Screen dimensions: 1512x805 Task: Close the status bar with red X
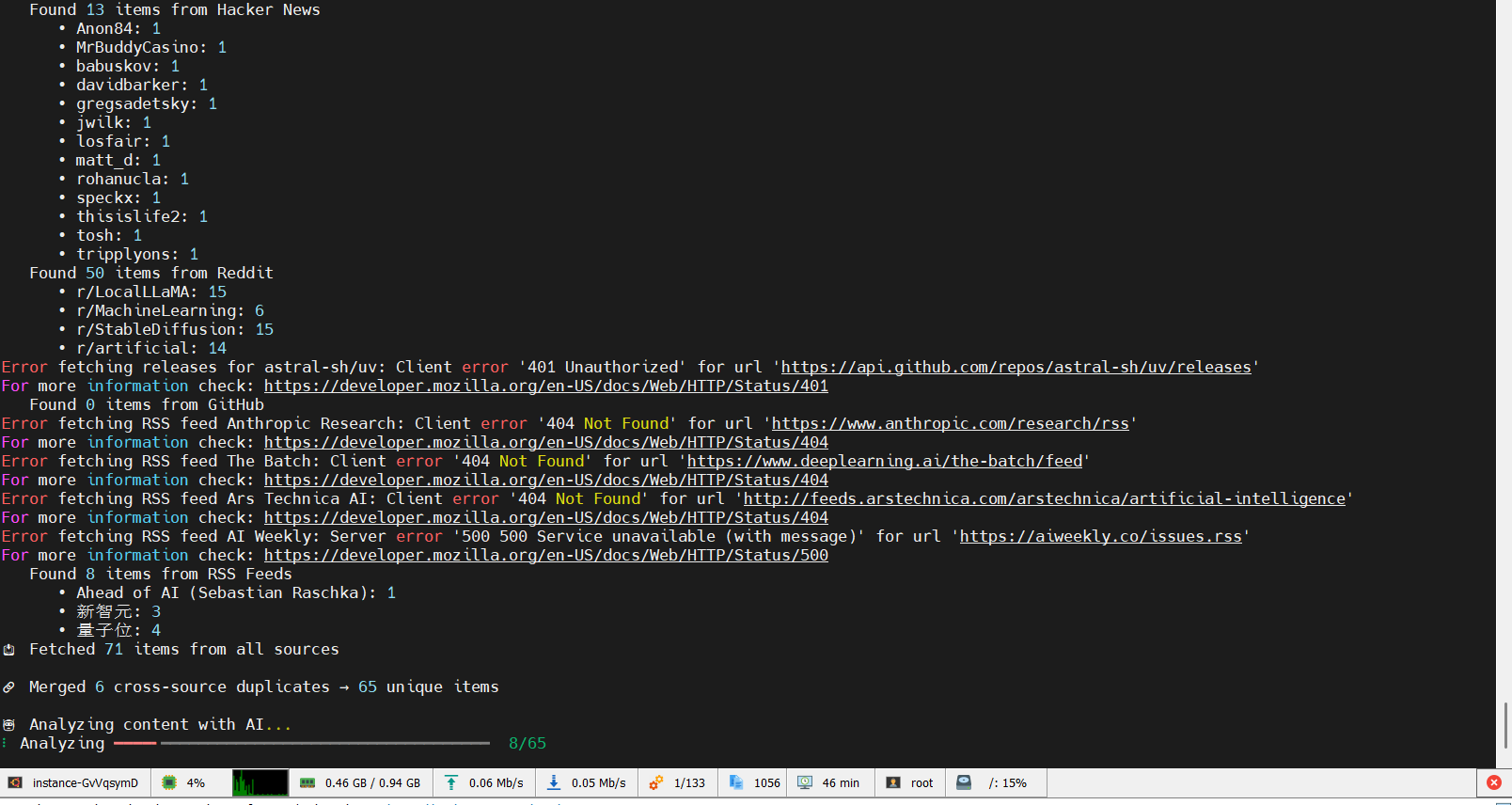pyautogui.click(x=1494, y=782)
